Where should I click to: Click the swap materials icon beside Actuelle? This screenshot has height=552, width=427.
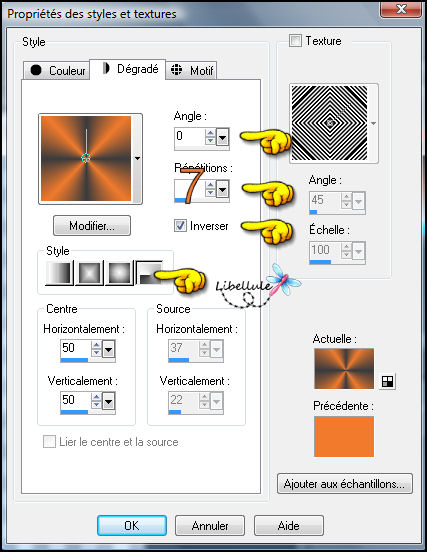[387, 381]
